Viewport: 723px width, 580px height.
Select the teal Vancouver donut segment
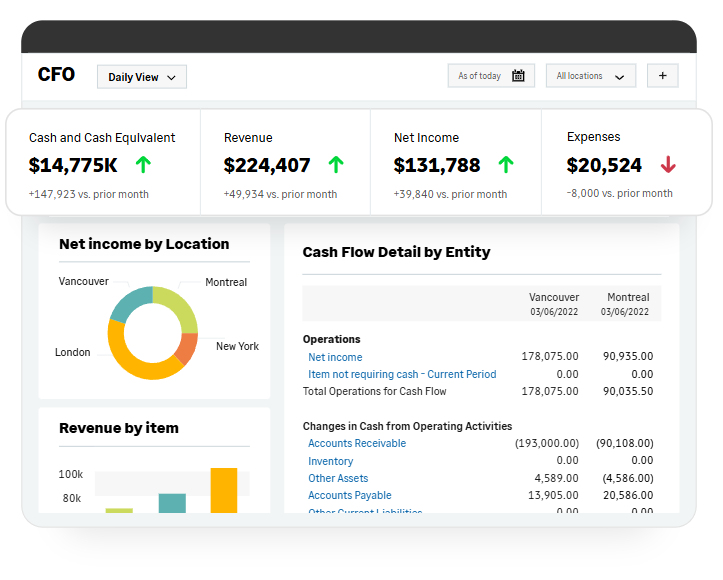point(130,303)
